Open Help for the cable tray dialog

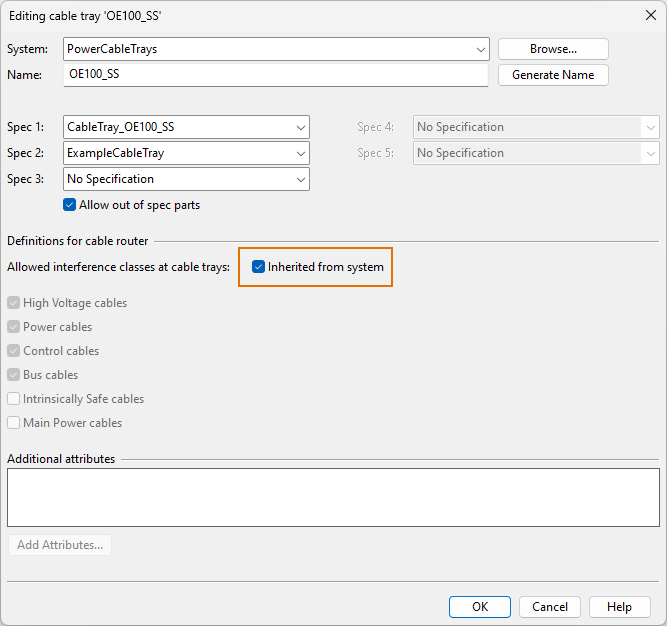click(x=619, y=607)
